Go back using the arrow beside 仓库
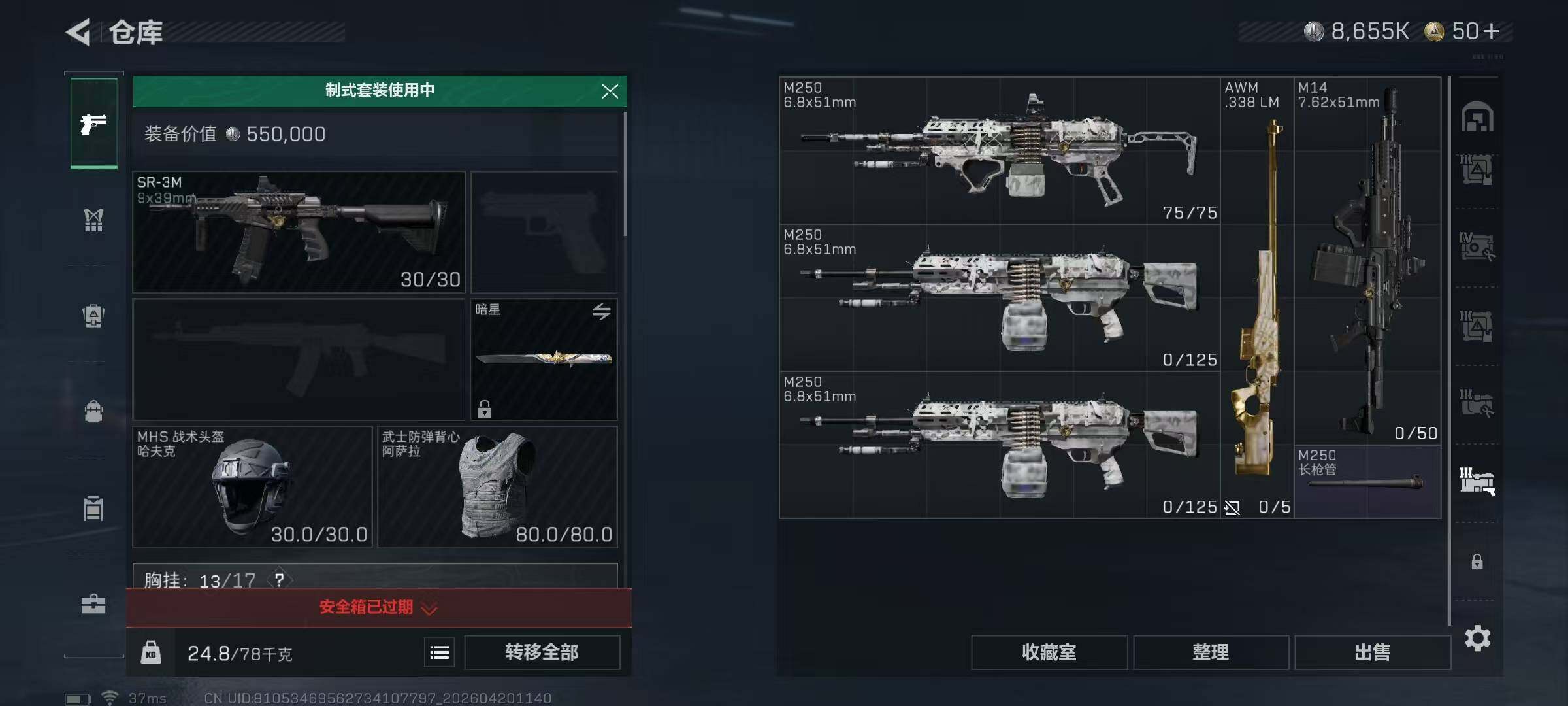Image resolution: width=1568 pixels, height=706 pixels. pyautogui.click(x=78, y=32)
